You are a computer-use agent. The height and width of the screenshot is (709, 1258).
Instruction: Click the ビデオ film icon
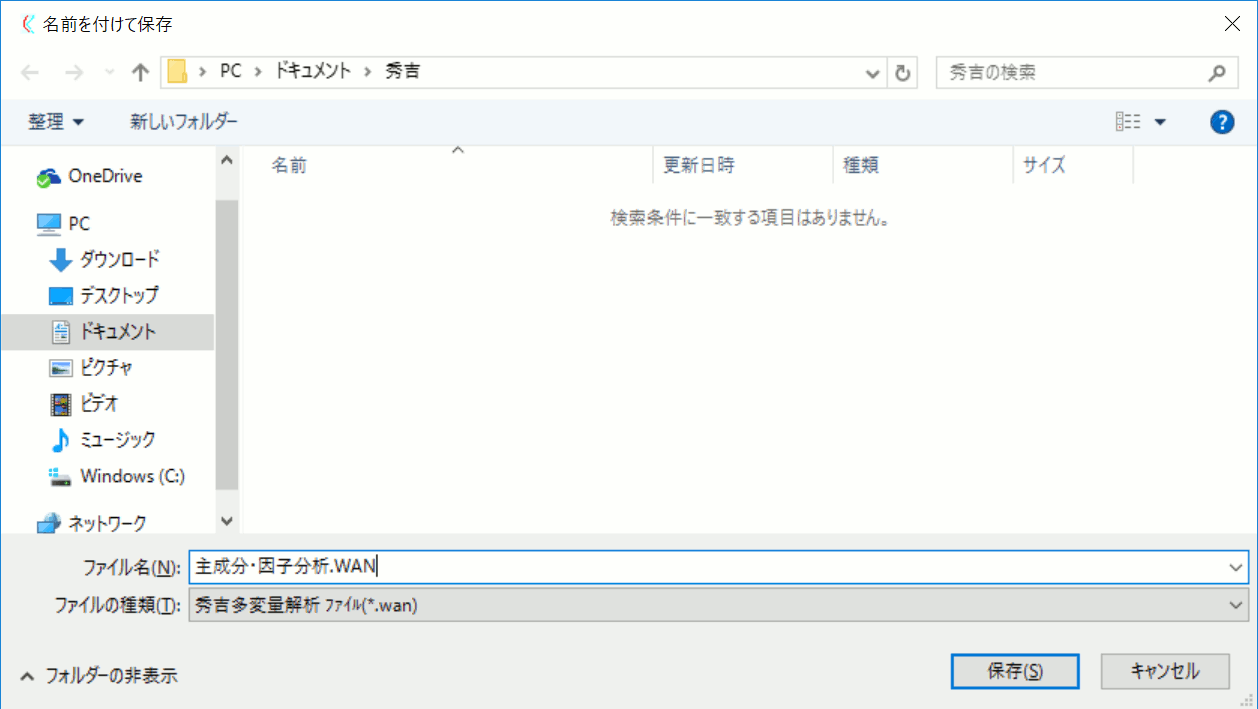click(61, 404)
